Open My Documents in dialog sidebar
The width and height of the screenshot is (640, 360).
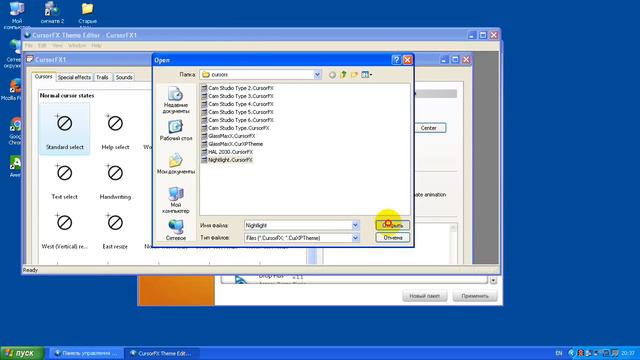pyautogui.click(x=176, y=163)
